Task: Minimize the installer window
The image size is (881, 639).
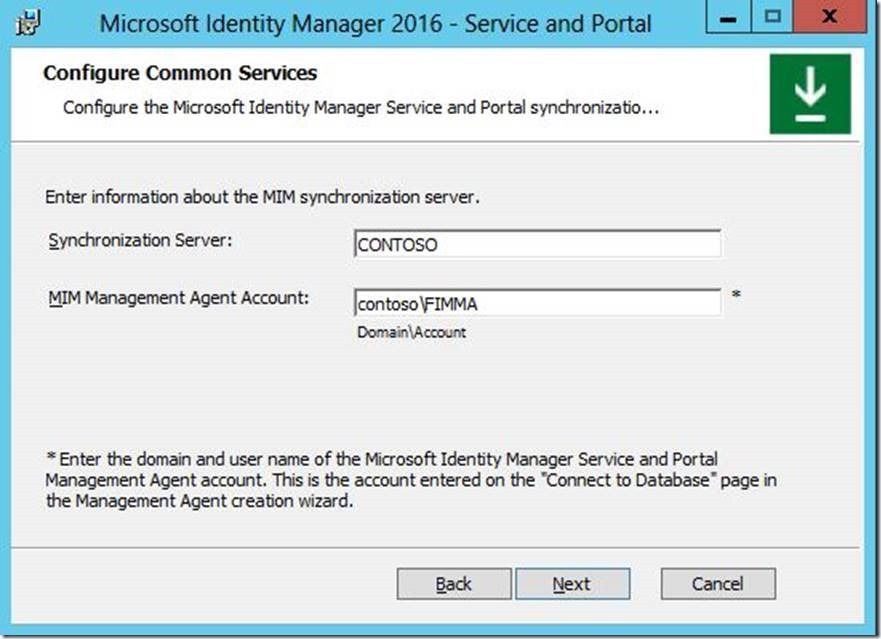Action: [x=729, y=19]
